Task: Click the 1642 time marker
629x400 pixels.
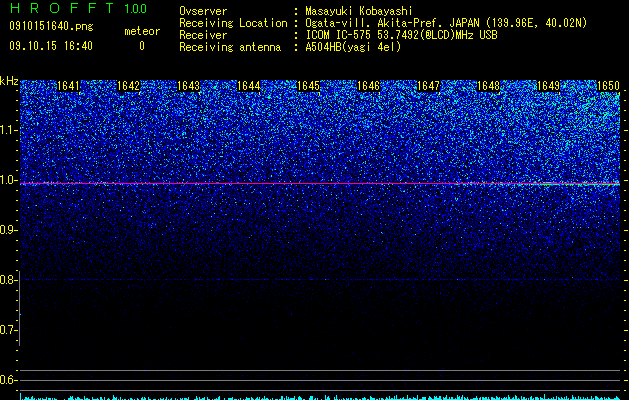Action: pyautogui.click(x=128, y=86)
